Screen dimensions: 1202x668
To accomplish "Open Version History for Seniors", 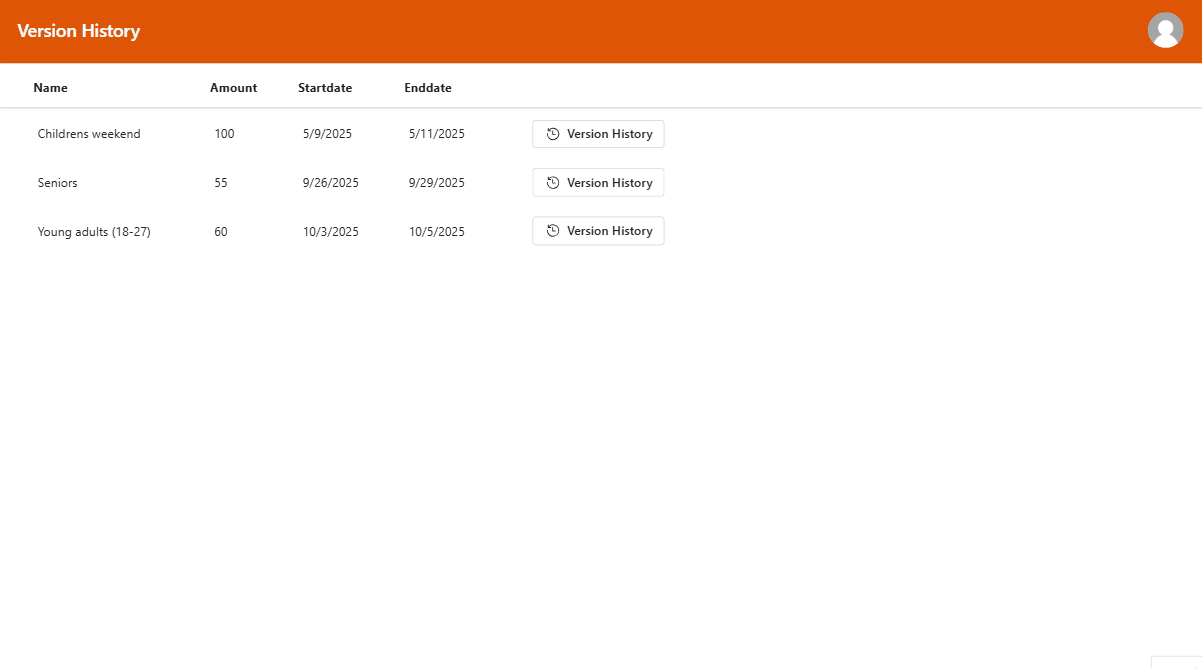I will pyautogui.click(x=598, y=183).
